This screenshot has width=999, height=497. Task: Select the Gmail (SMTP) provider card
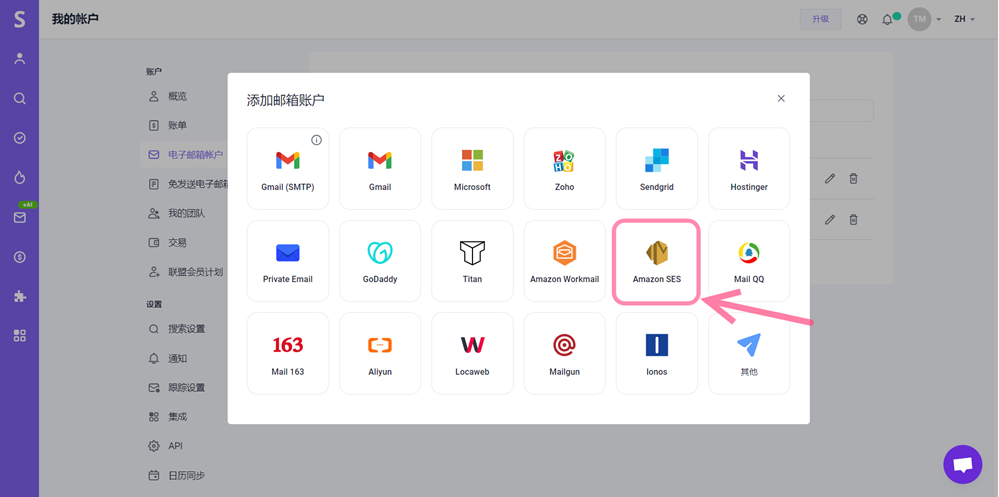287,168
